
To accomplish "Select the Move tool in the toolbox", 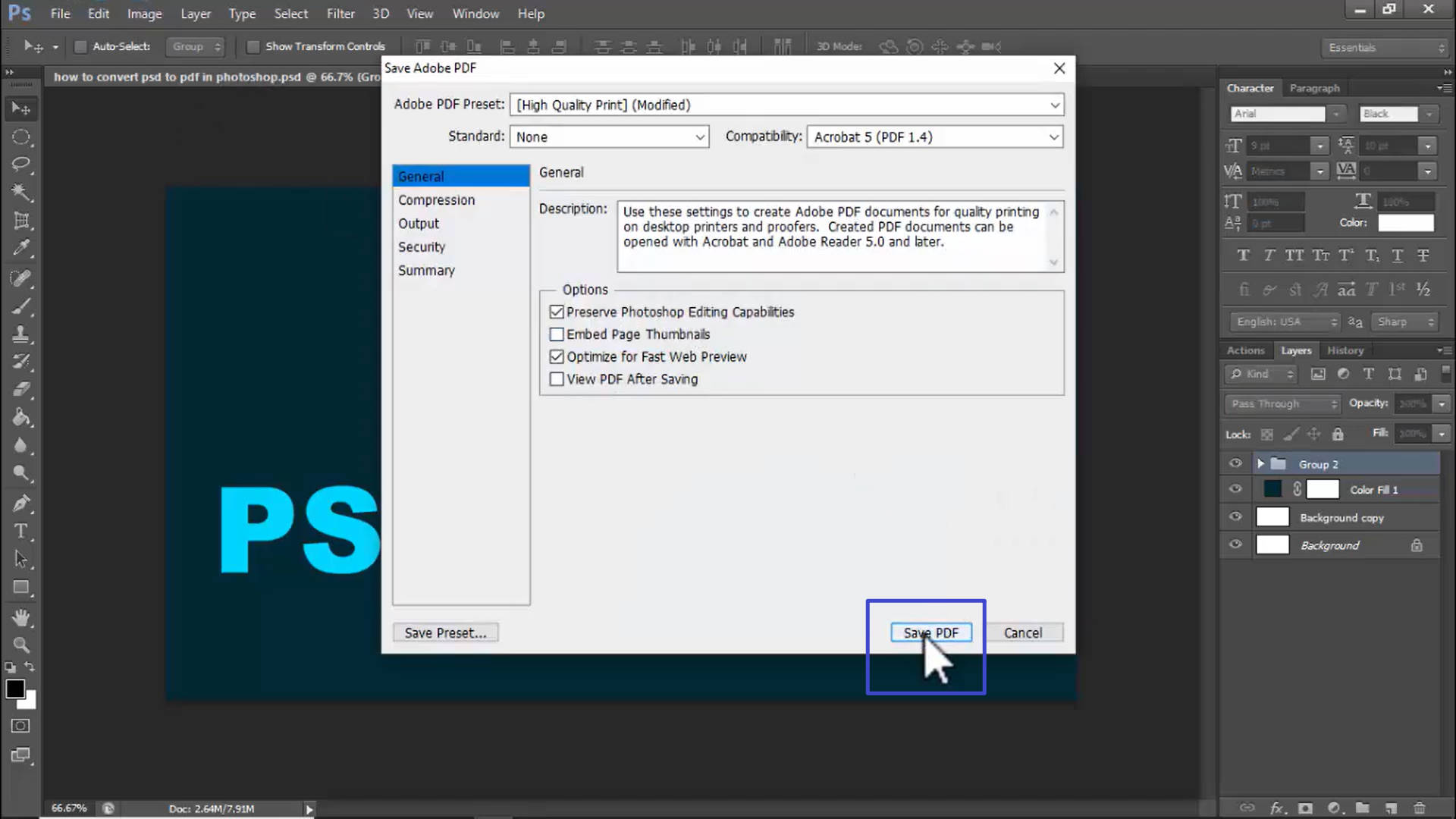I will point(21,109).
